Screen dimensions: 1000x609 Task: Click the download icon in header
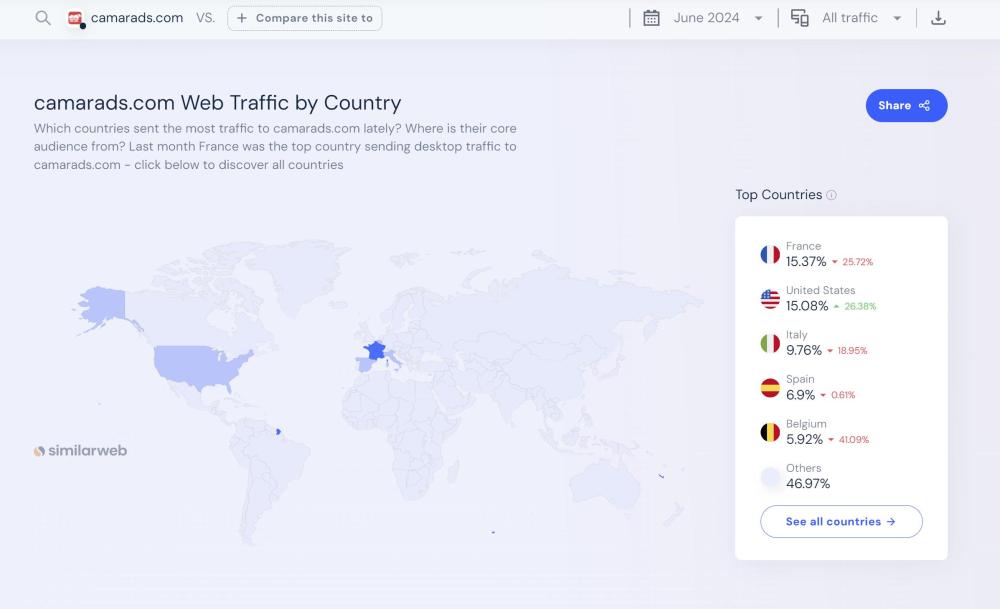(938, 18)
